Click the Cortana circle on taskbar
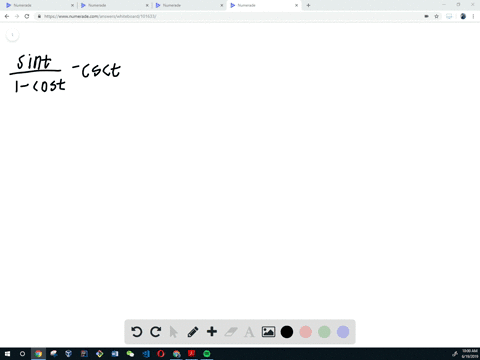The image size is (480, 360). pos(22,354)
